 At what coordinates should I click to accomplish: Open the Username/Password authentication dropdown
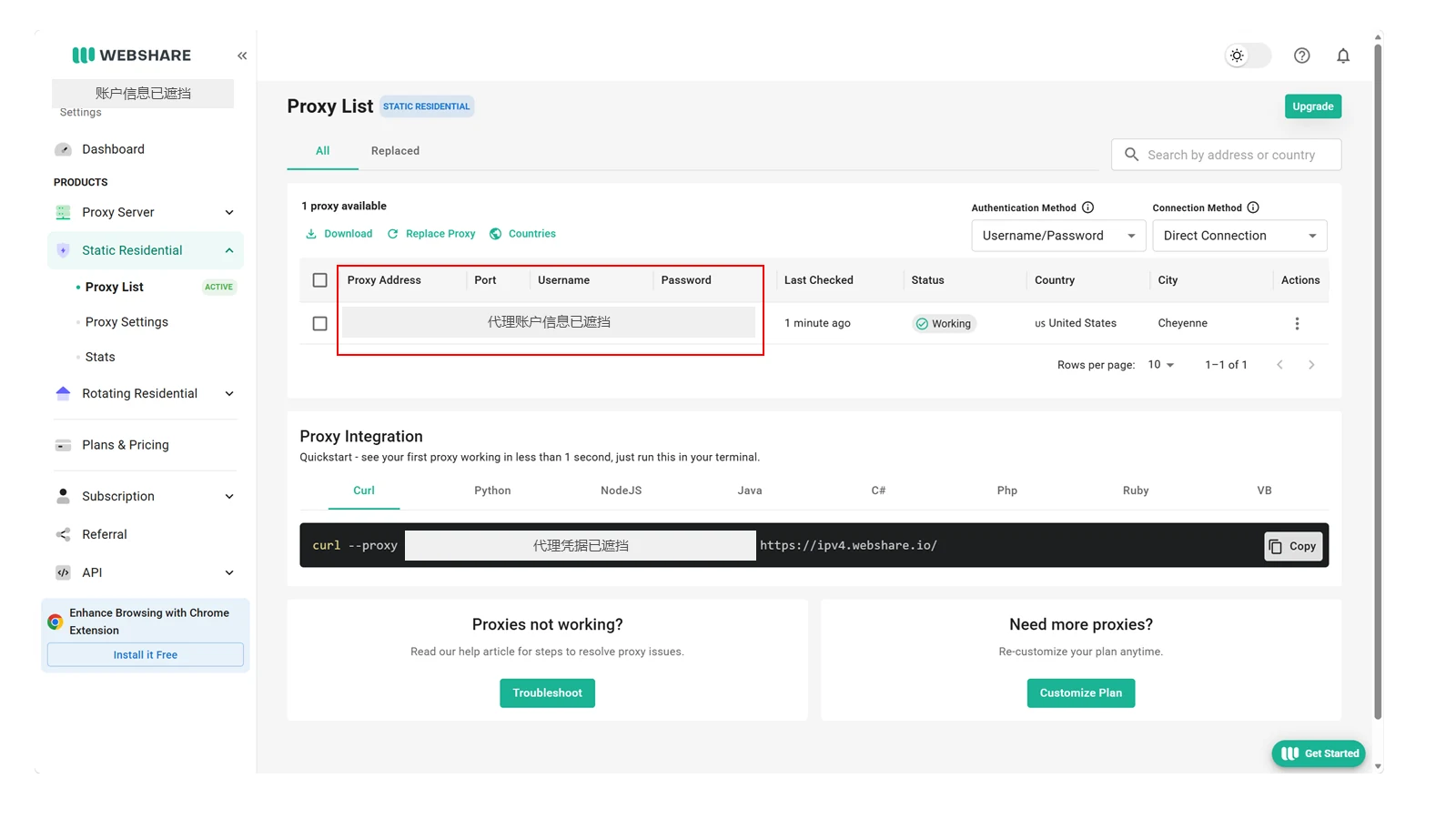point(1058,236)
